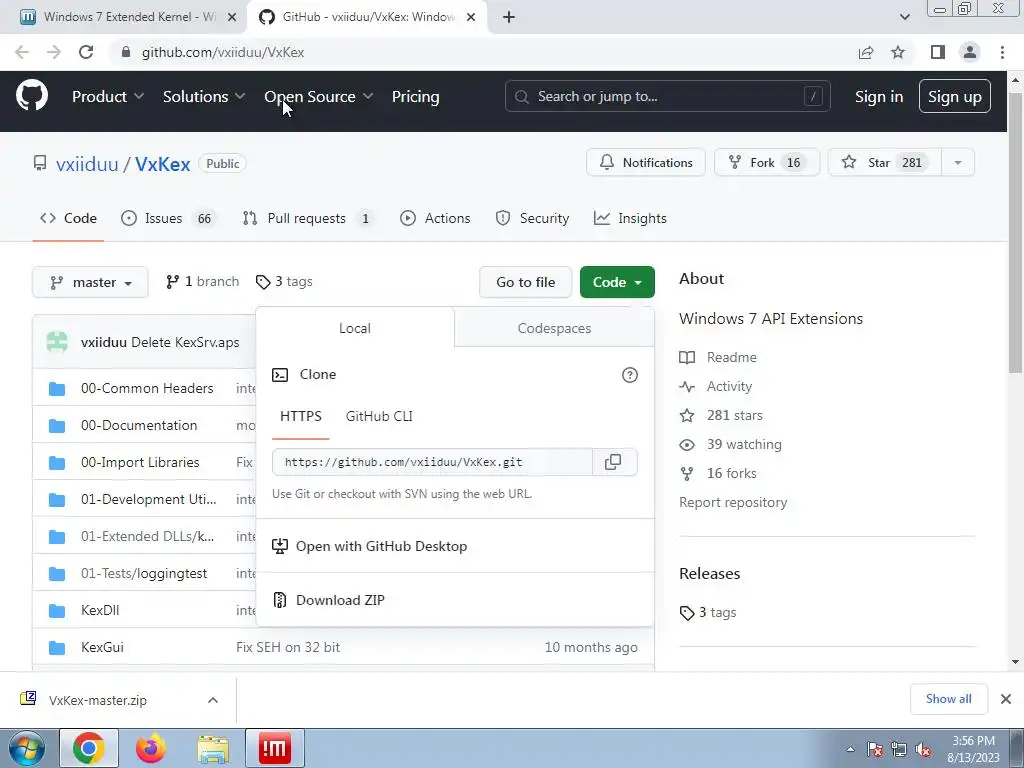Click the GitHub octocat logo
The width and height of the screenshot is (1024, 768).
[x=32, y=96]
